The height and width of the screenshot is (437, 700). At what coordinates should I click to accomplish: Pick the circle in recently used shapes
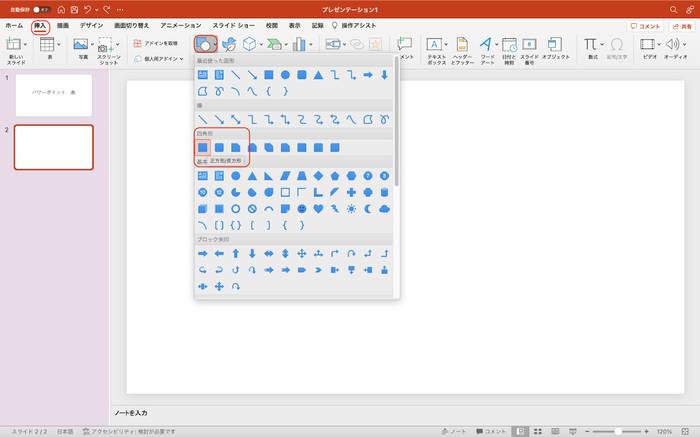(x=285, y=75)
